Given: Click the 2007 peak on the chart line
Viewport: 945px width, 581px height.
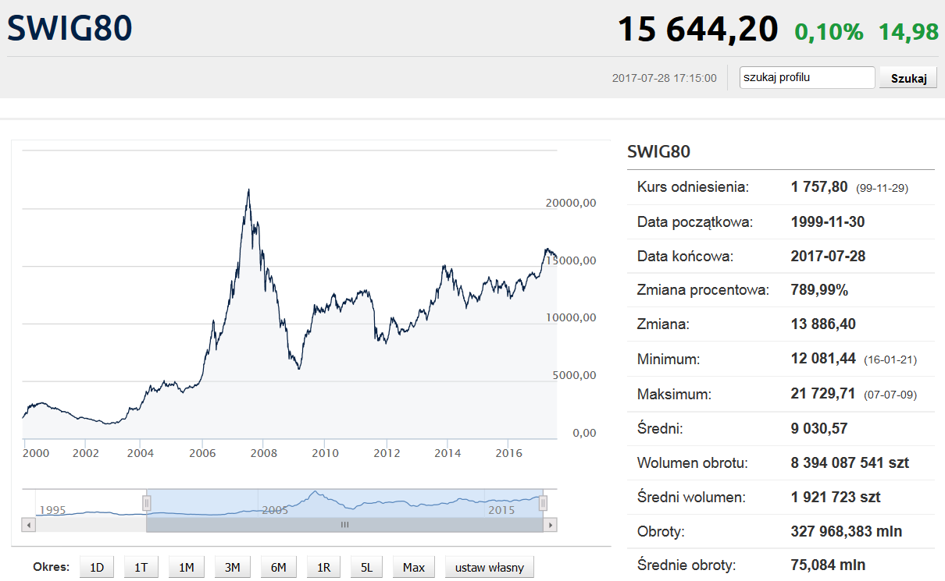Looking at the screenshot, I should (248, 191).
